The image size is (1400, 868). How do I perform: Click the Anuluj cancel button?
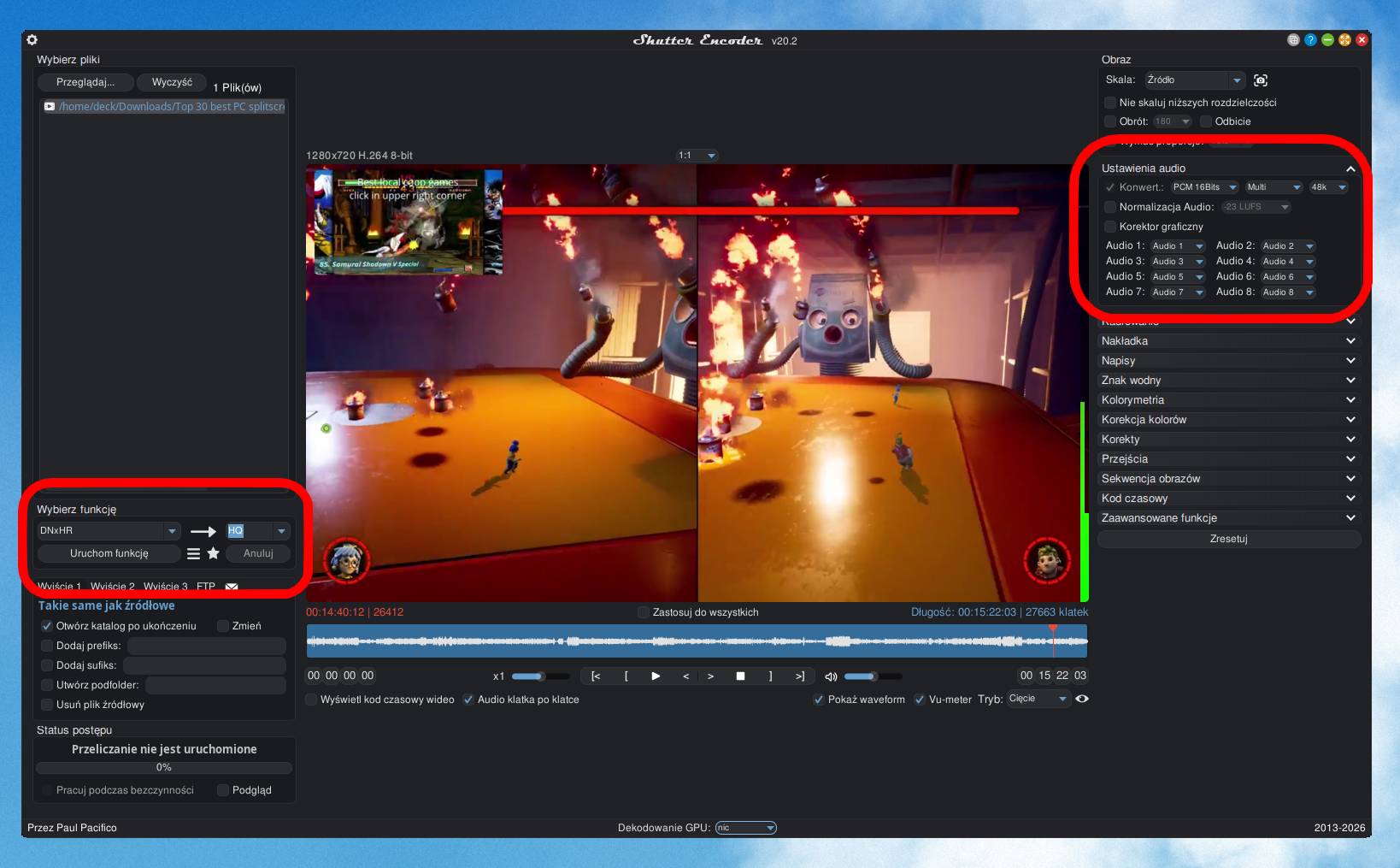(x=258, y=553)
